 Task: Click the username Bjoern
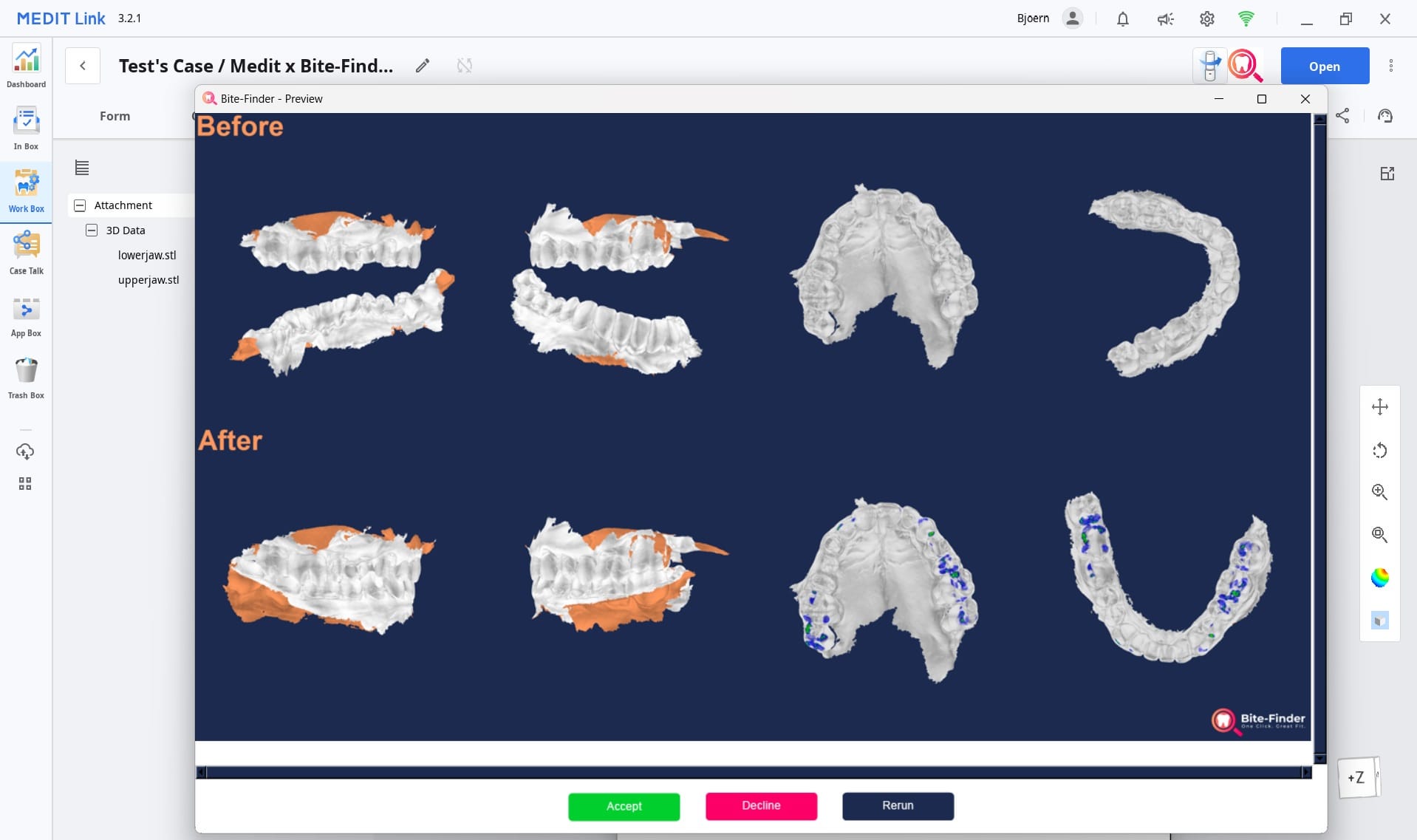(1033, 18)
